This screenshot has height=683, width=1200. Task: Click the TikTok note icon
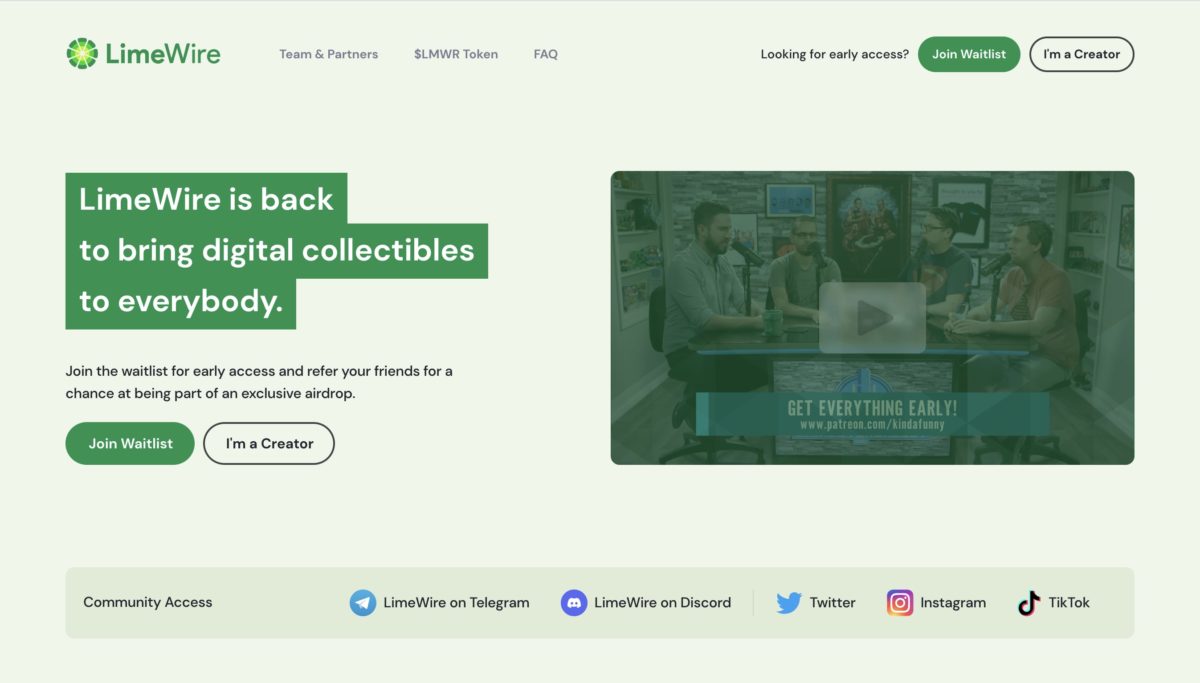1029,603
